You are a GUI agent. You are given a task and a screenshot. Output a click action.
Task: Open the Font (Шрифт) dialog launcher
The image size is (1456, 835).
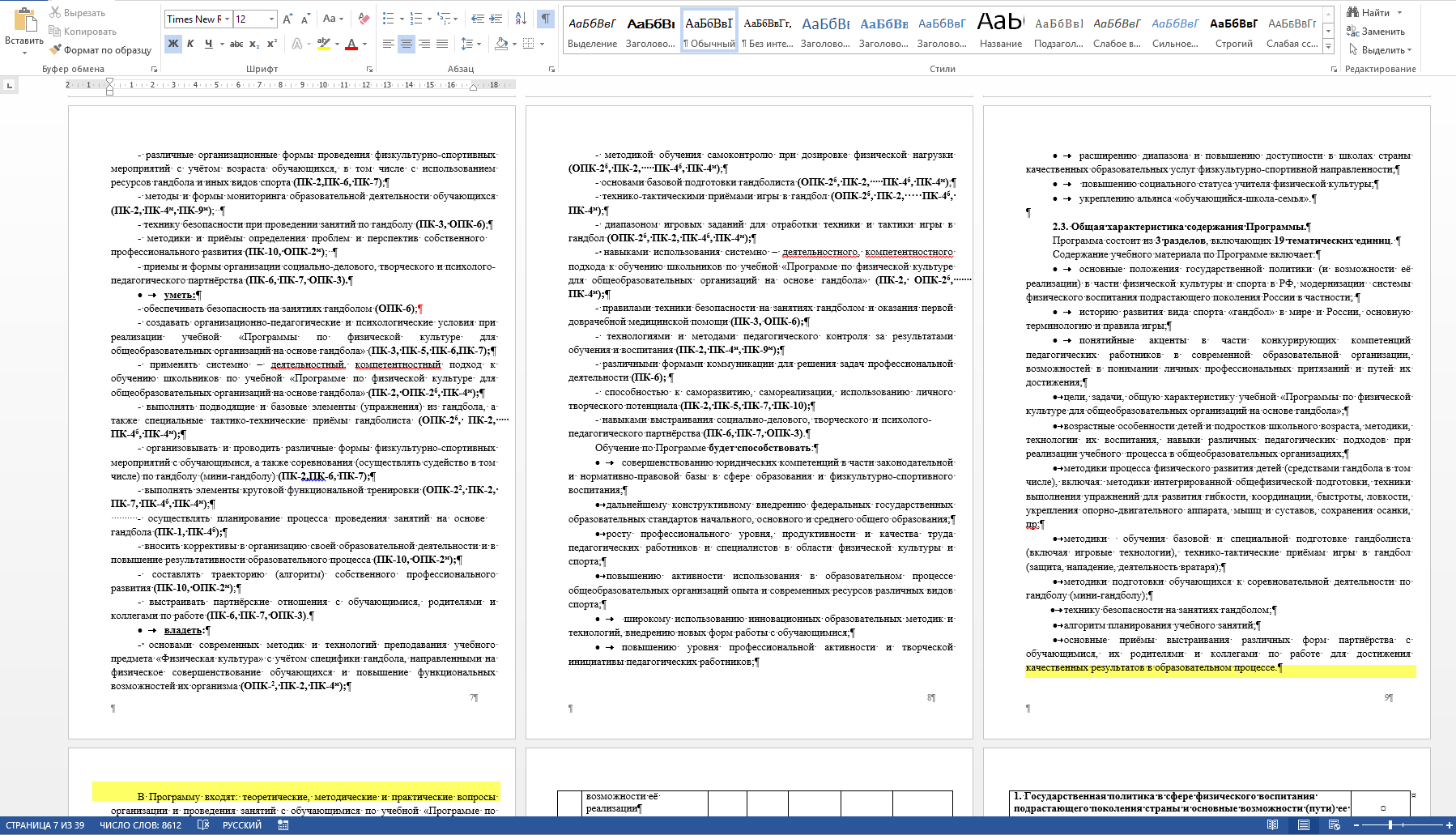pyautogui.click(x=370, y=70)
